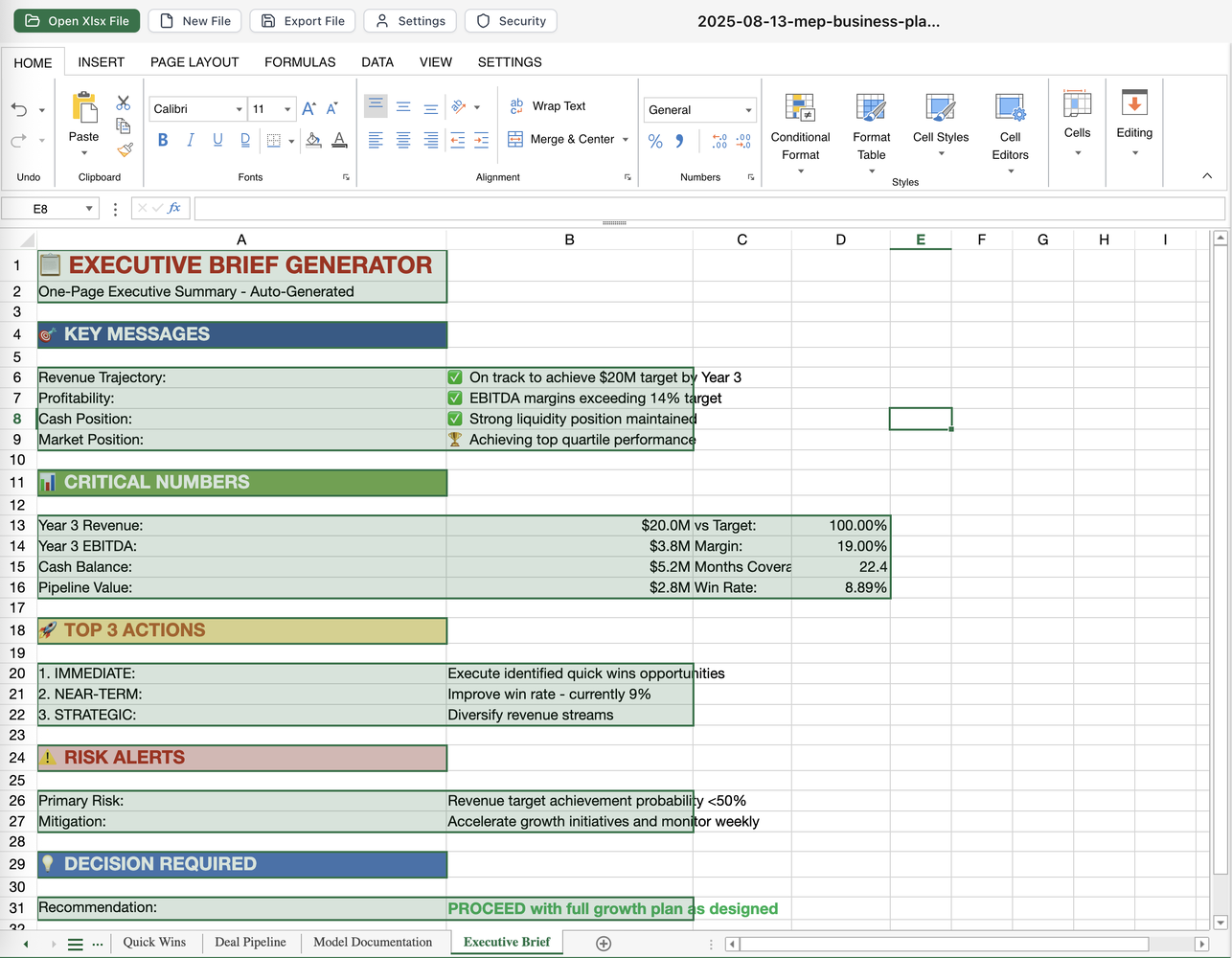Click the Cut scissors icon
This screenshot has height=958, width=1232.
[x=124, y=103]
